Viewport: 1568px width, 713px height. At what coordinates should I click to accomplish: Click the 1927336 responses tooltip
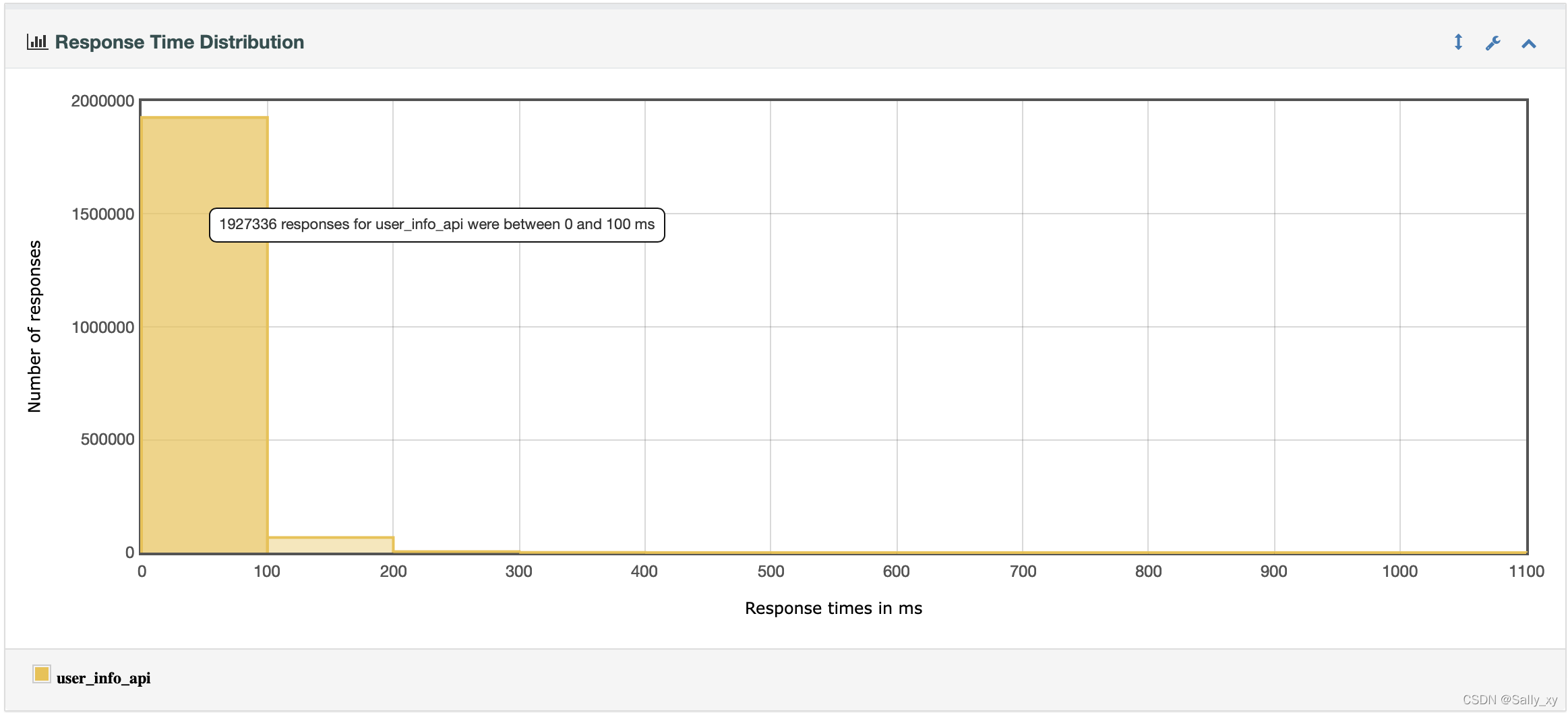point(437,224)
